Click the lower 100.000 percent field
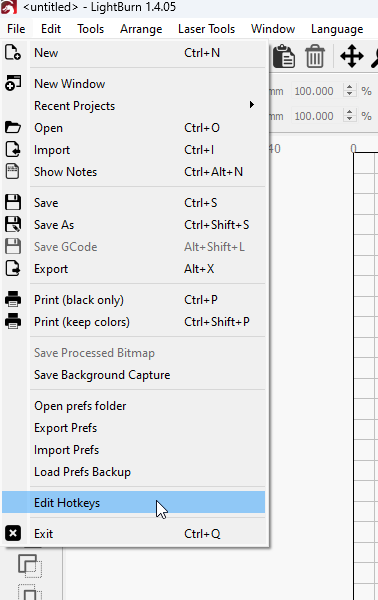Screen dimensions: 378x600 click(x=318, y=116)
